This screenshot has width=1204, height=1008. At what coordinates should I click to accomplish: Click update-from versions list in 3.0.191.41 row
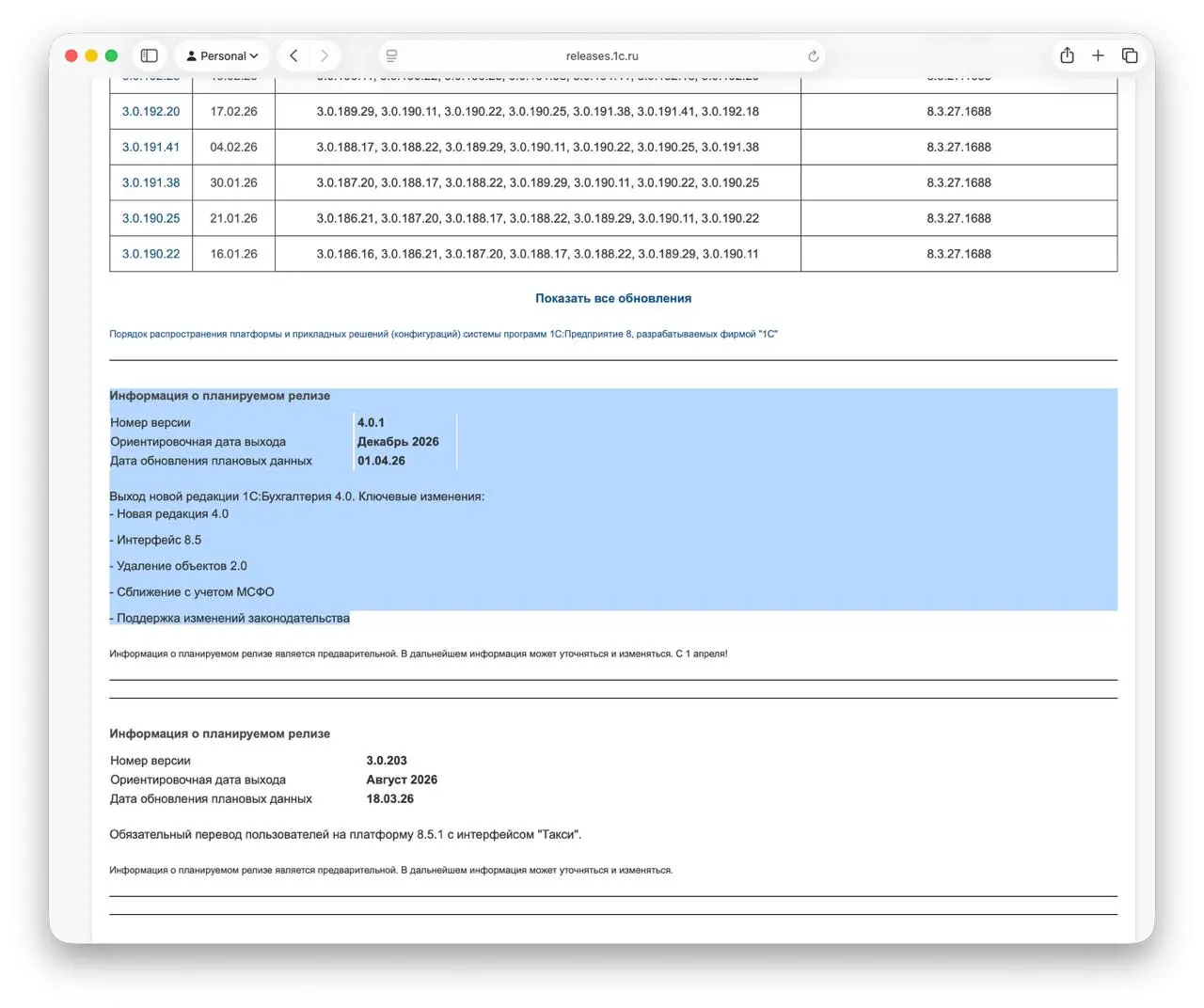click(x=538, y=147)
